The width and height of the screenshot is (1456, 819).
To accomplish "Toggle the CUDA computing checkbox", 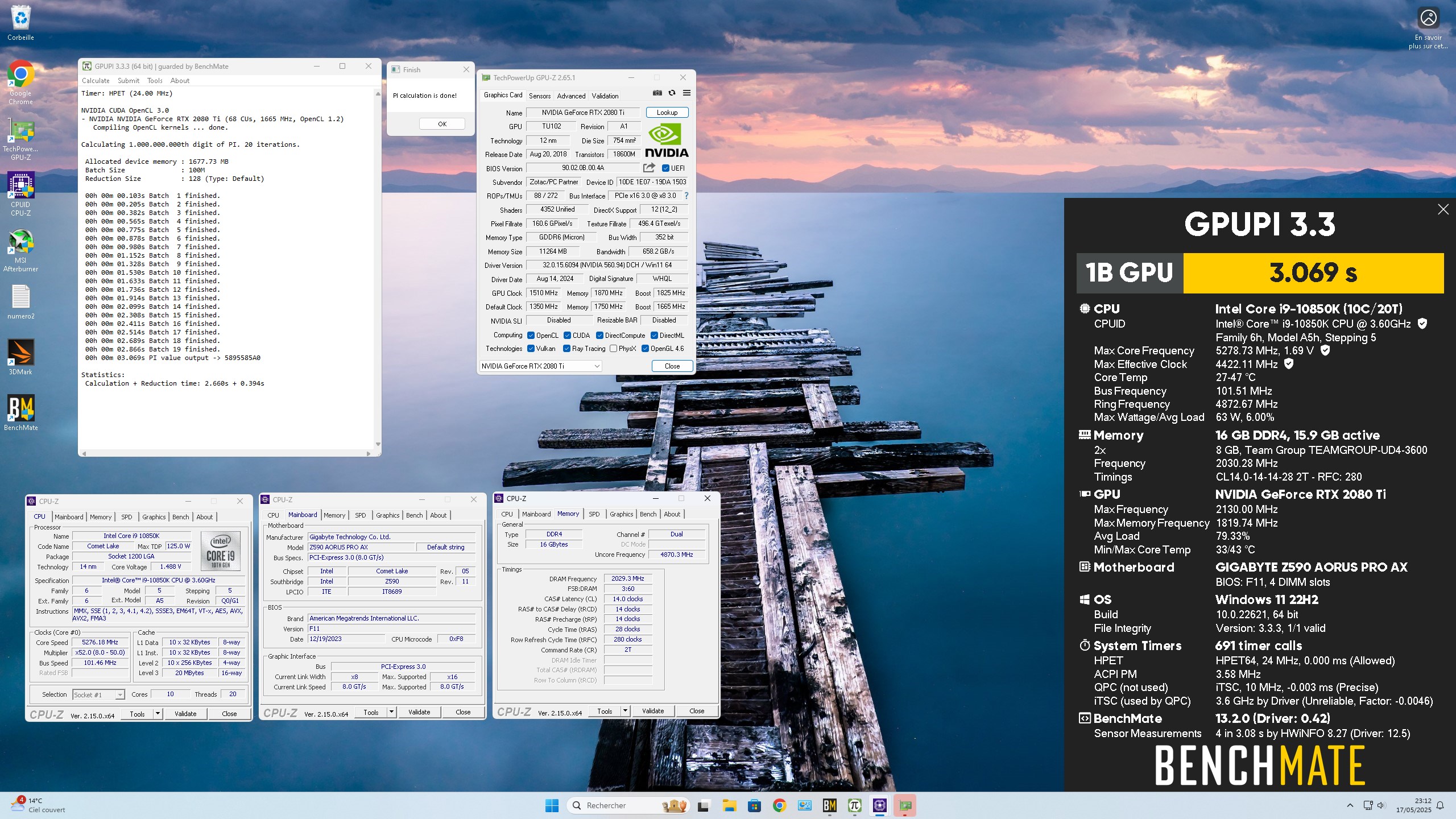I will click(x=567, y=336).
